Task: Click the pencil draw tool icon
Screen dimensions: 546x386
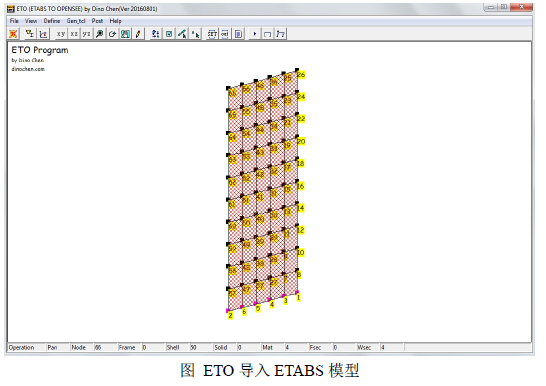Action: click(x=138, y=34)
